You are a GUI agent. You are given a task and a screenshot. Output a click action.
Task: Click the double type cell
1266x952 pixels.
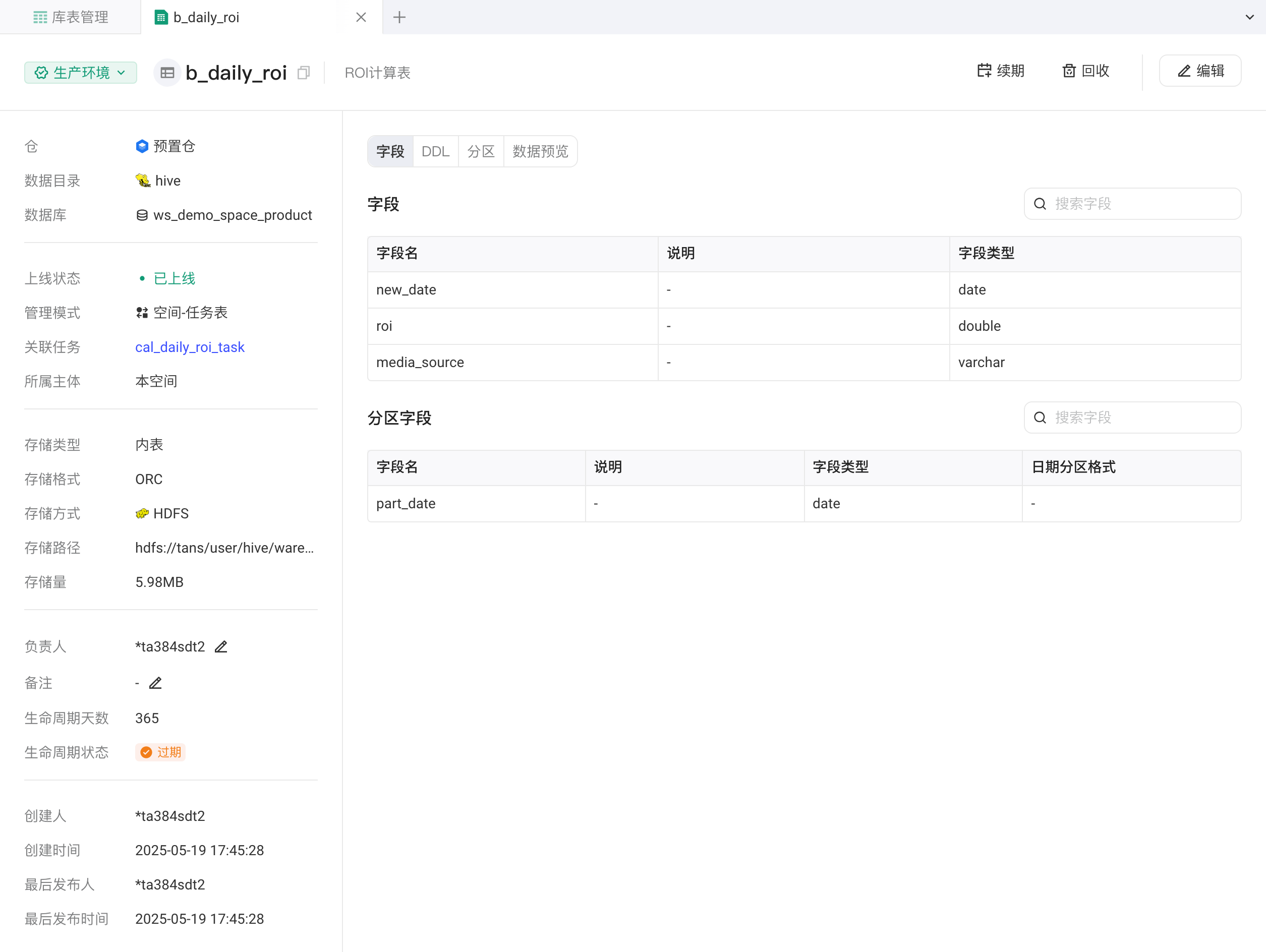coord(1095,326)
